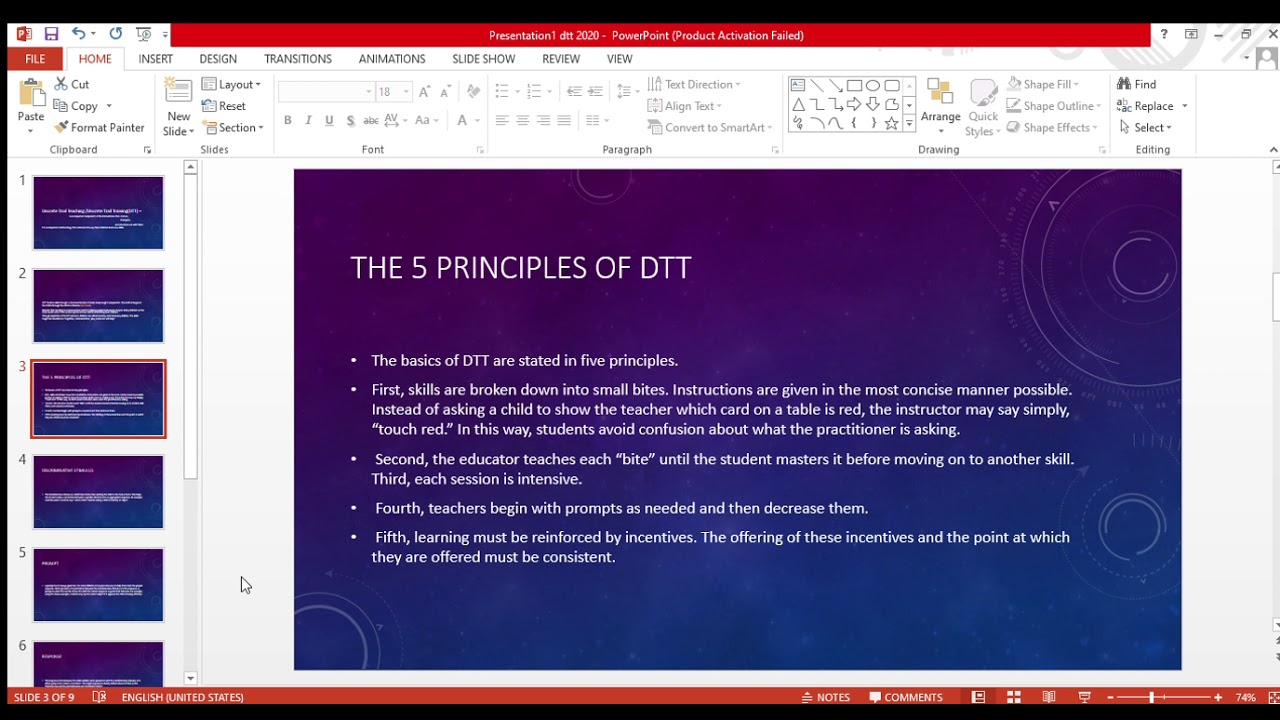Switch to the SLIDE SHOW tab

tap(484, 59)
